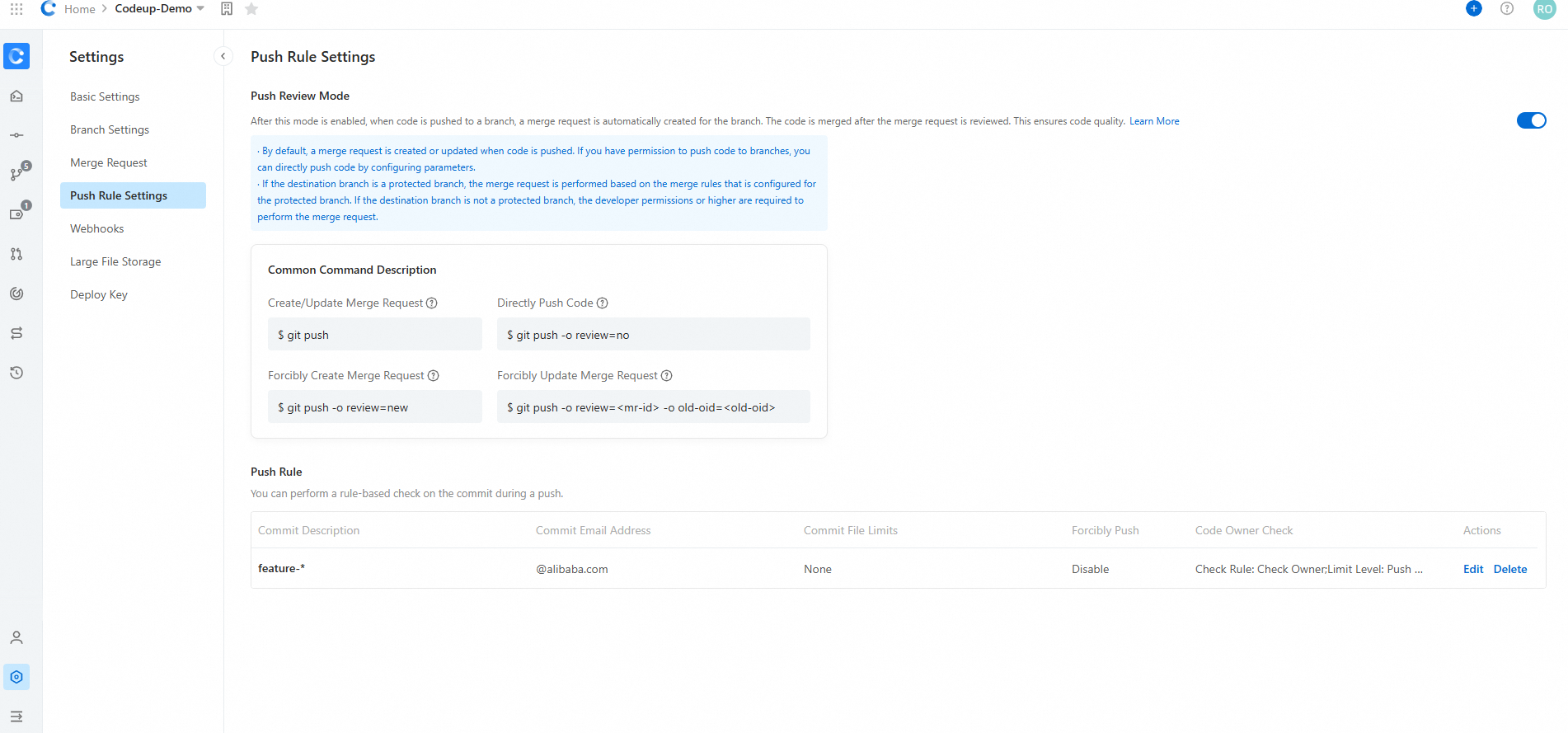Edit the feature-* push rule
The height and width of the screenshot is (733, 1568).
pos(1473,569)
